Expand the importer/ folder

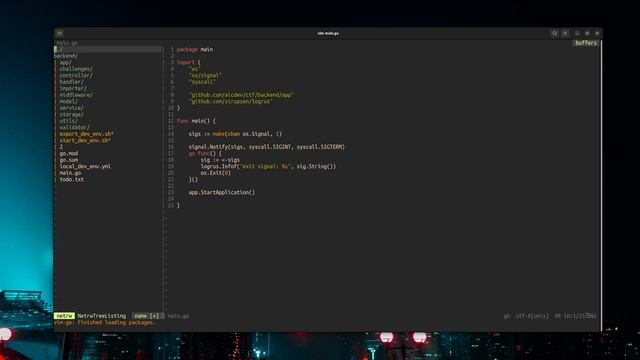point(73,89)
